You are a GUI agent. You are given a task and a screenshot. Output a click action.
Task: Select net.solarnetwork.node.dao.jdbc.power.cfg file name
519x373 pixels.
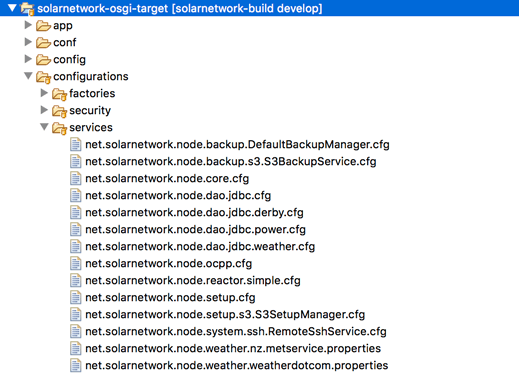pyautogui.click(x=195, y=230)
